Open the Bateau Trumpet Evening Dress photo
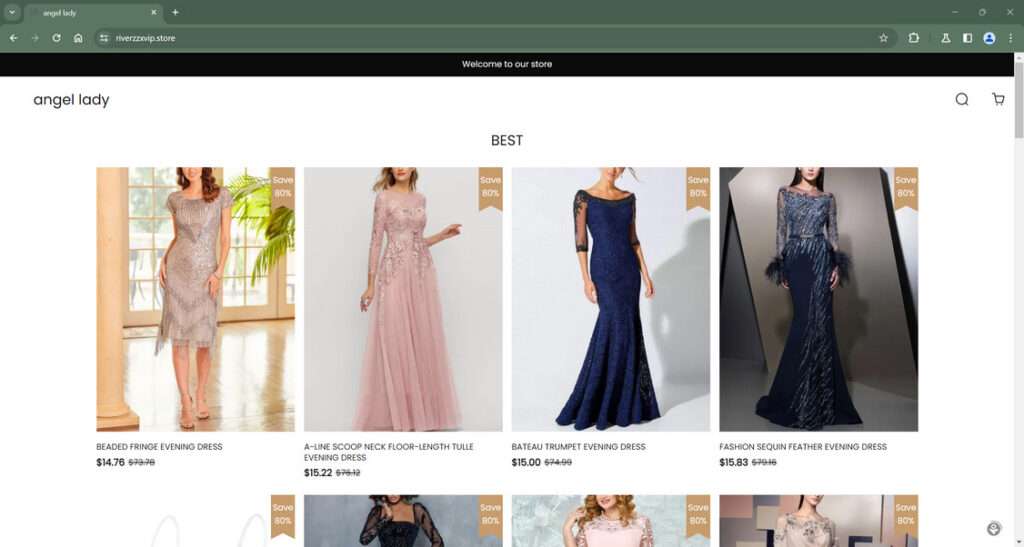The image size is (1024, 547). pos(611,300)
